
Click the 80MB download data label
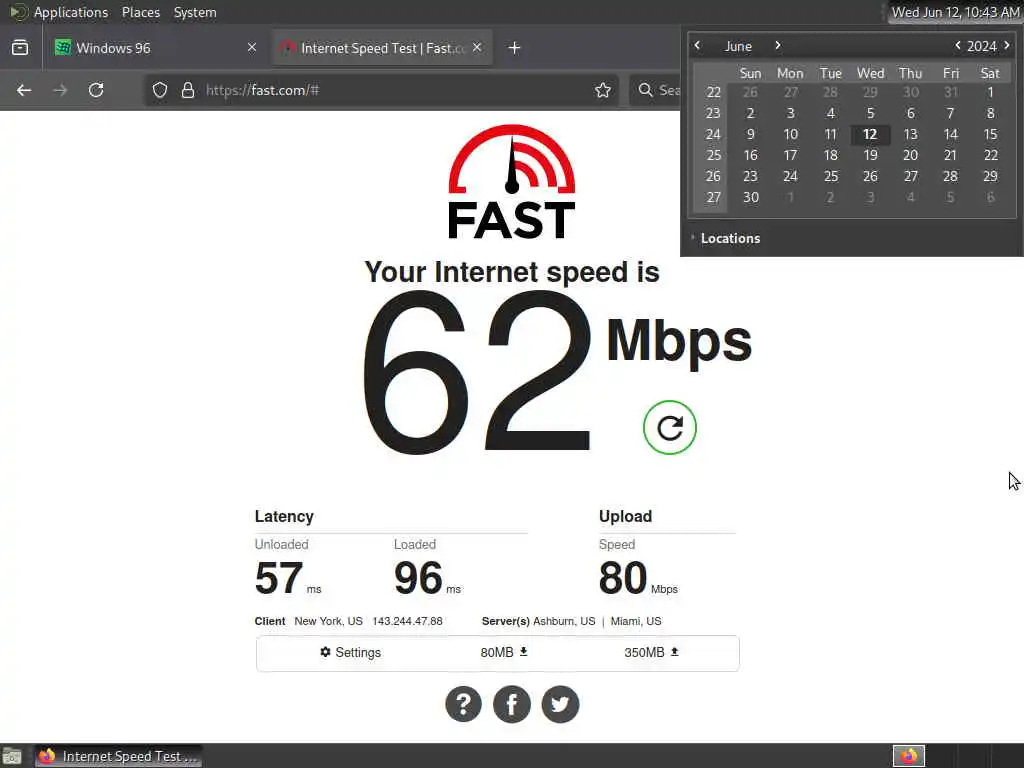[504, 652]
